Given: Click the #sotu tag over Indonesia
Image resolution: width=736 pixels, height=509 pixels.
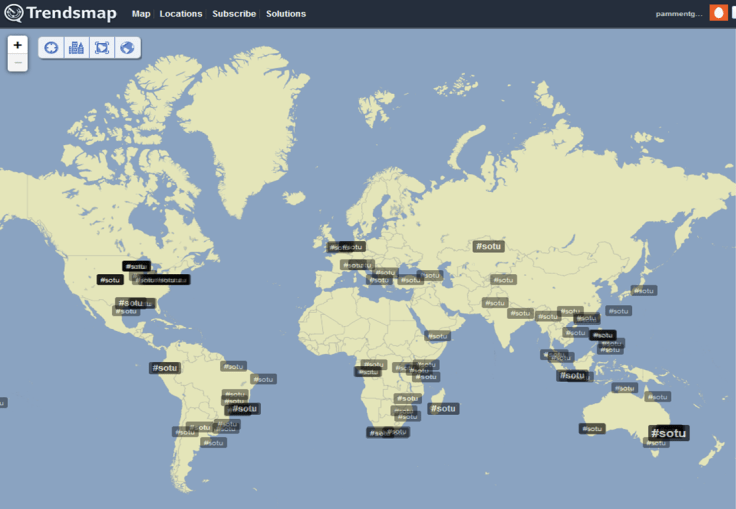Looking at the screenshot, I should coord(573,376).
